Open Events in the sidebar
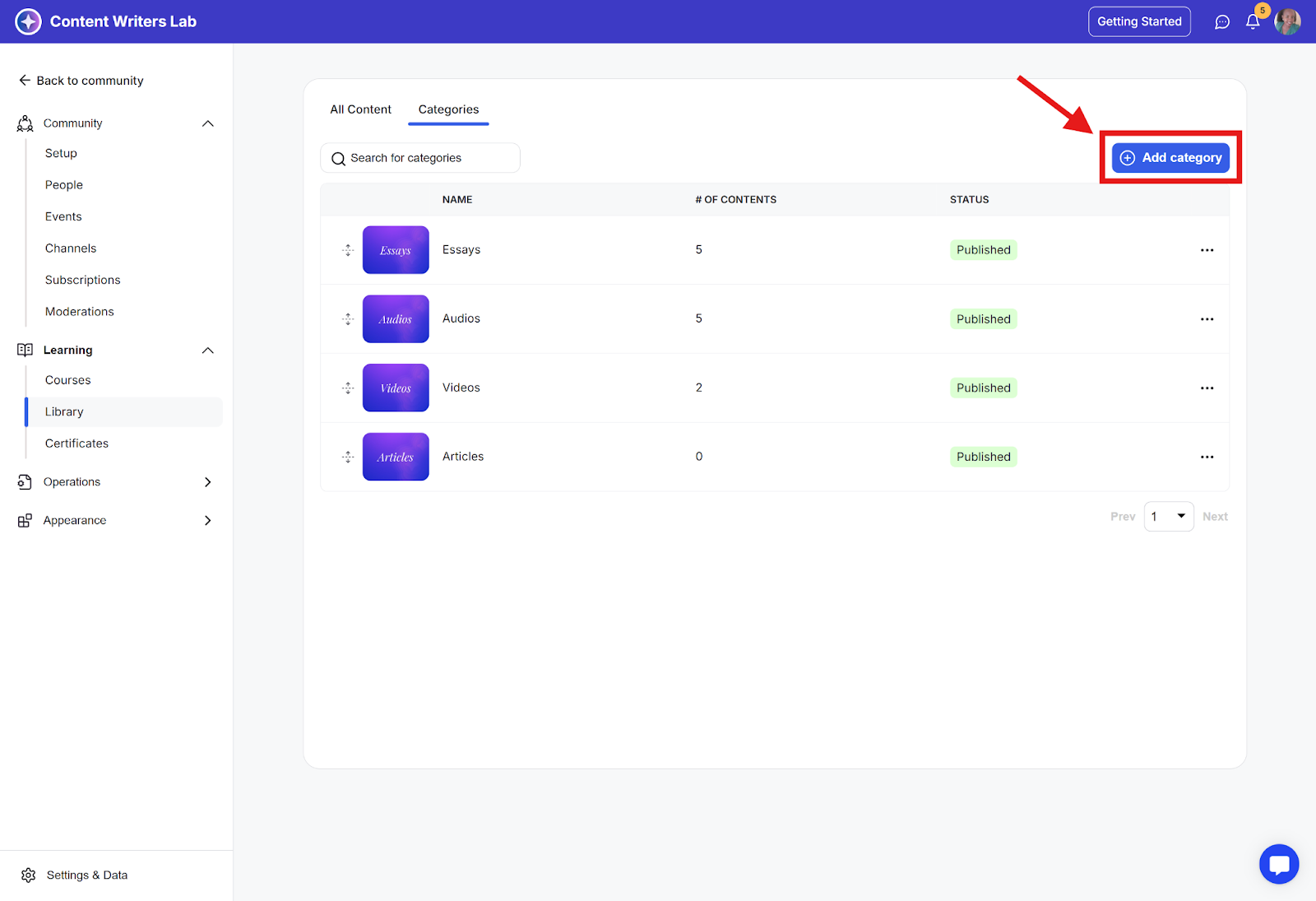Viewport: 1316px width, 901px height. coord(63,217)
